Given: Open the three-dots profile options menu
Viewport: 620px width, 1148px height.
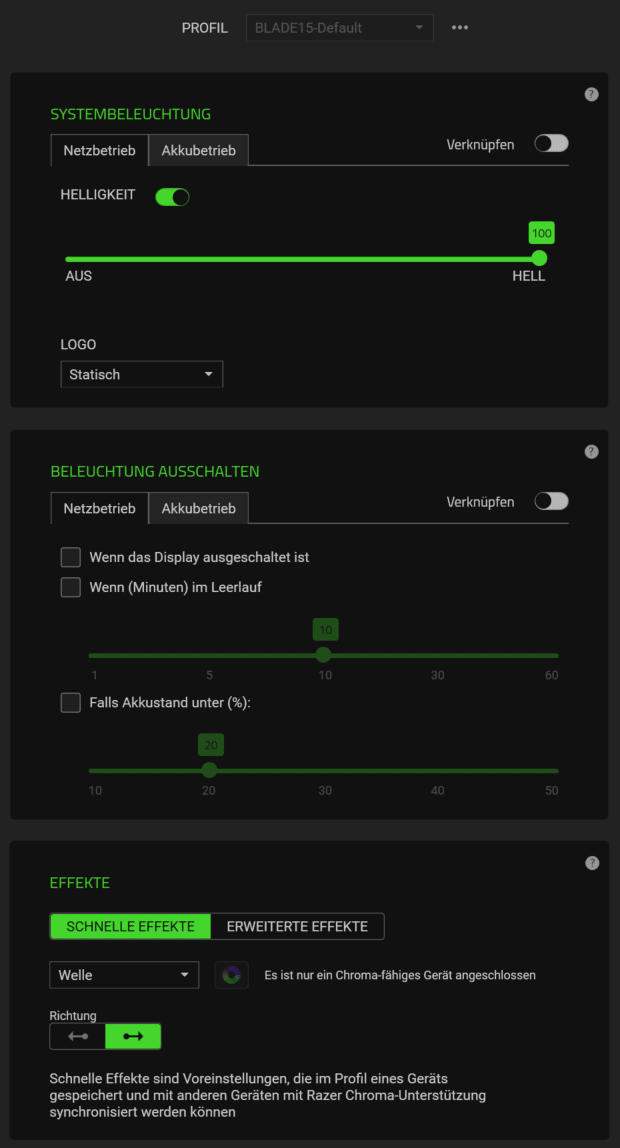Looking at the screenshot, I should click(460, 27).
